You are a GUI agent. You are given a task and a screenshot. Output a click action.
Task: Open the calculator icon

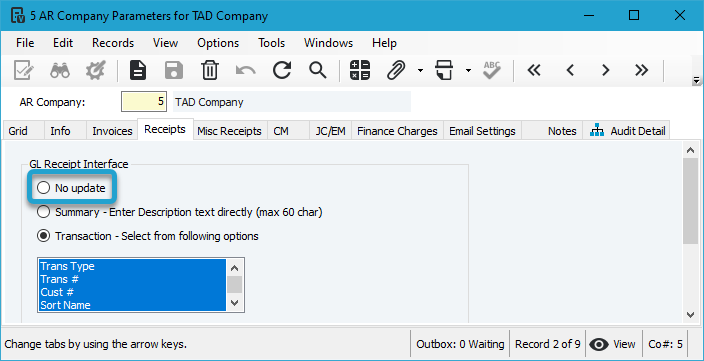point(360,70)
